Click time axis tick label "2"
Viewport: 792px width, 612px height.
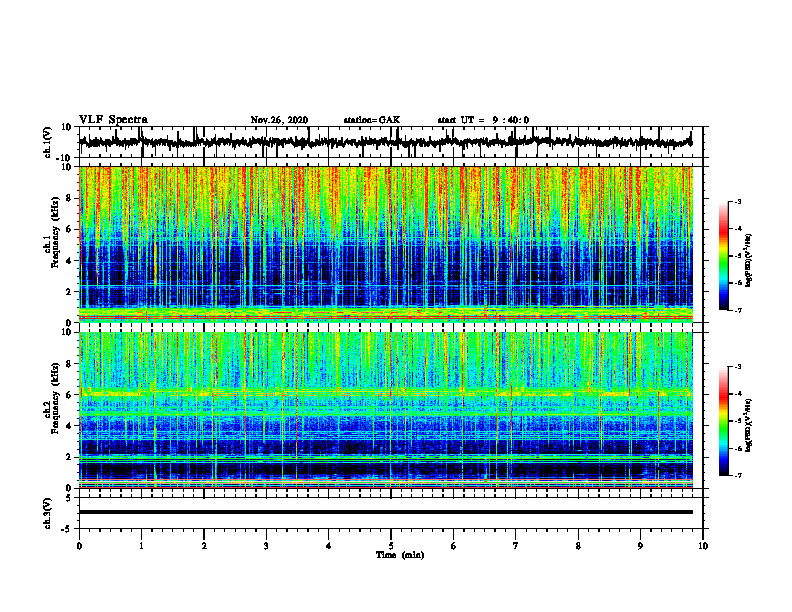coord(204,546)
